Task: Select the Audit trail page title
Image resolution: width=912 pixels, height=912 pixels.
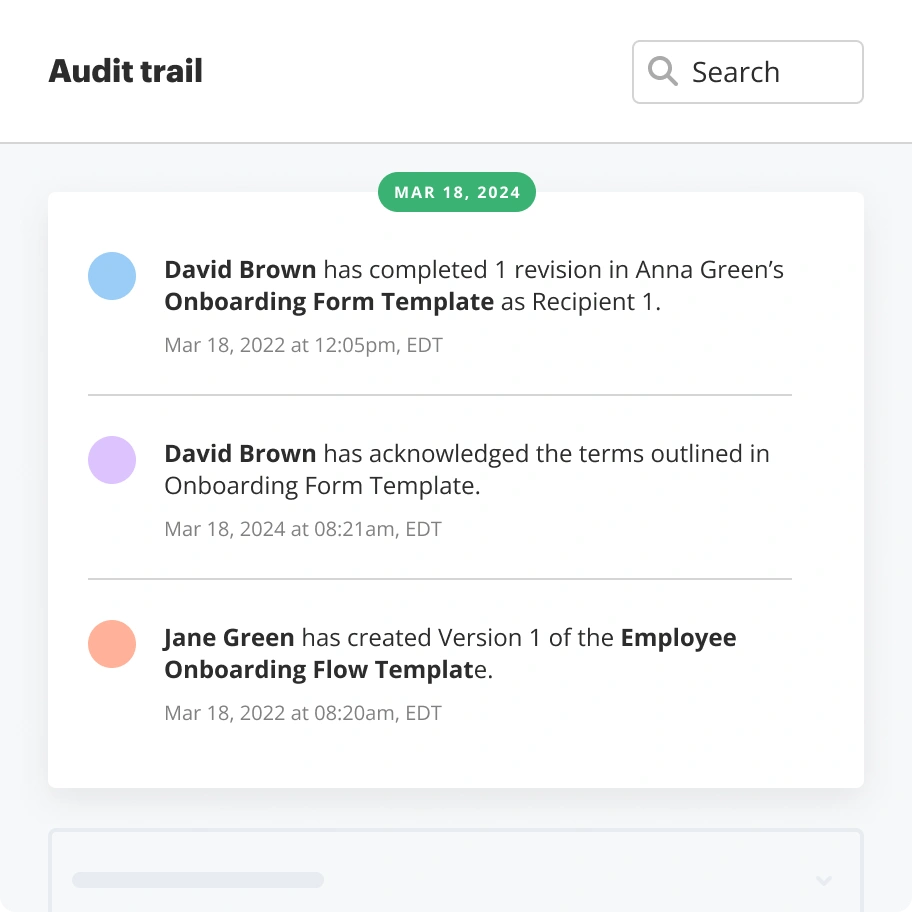Action: tap(125, 71)
